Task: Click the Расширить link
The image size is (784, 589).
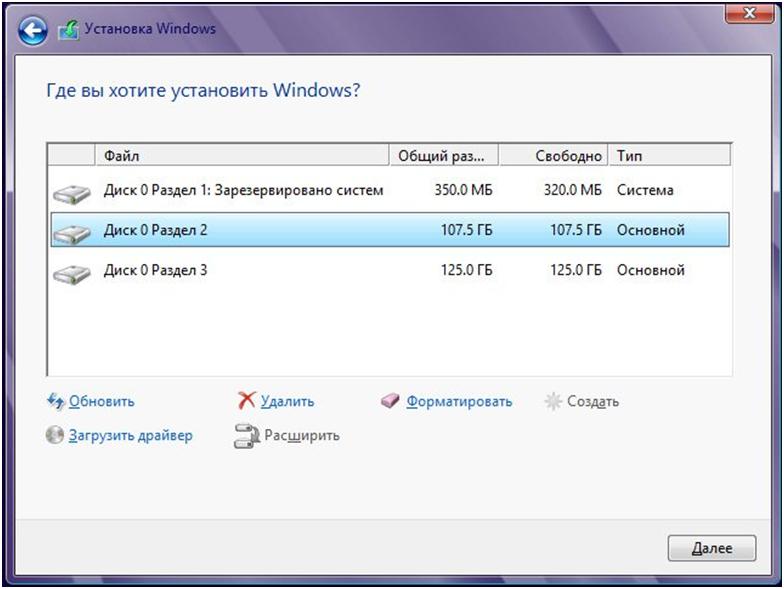Action: [302, 436]
